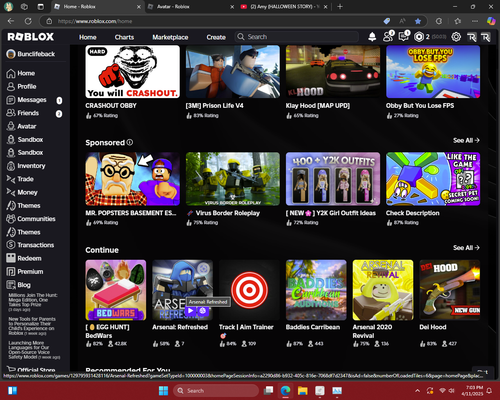Open the system tray hidden icons chevron
This screenshot has height=400, width=500.
(x=417, y=391)
